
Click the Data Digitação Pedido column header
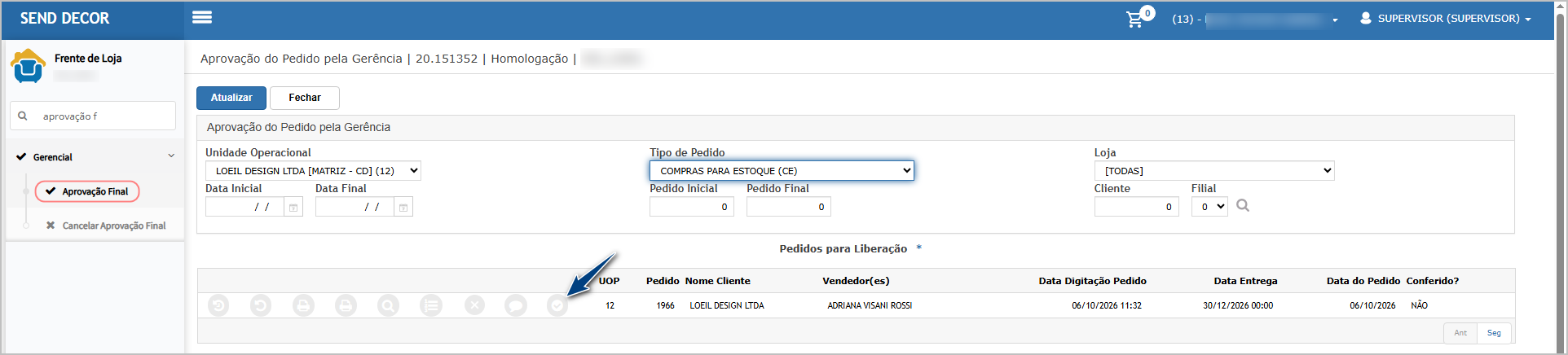[1092, 281]
